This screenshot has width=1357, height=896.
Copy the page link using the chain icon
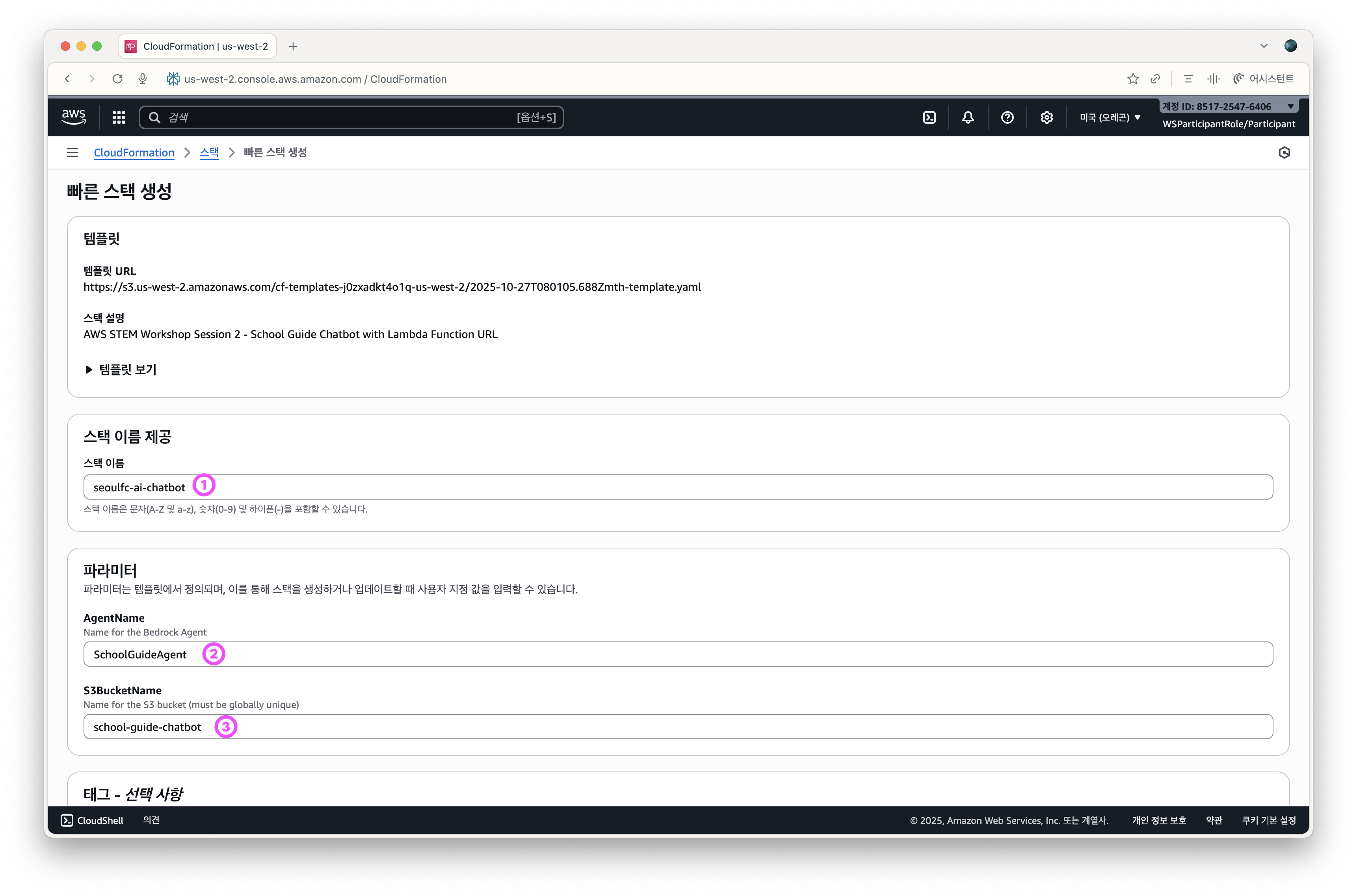(x=1155, y=79)
